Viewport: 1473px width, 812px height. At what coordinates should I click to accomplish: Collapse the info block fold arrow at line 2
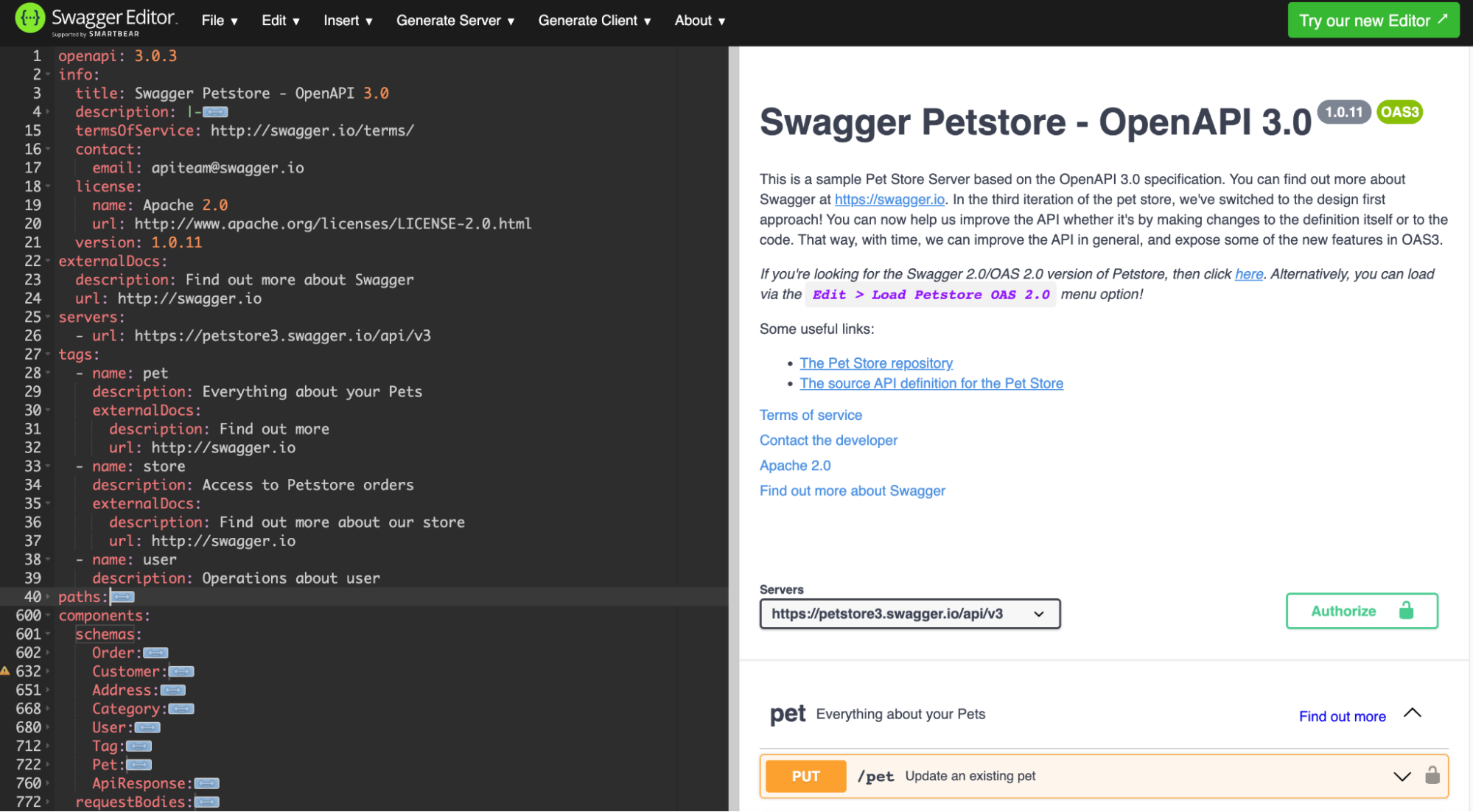point(46,74)
